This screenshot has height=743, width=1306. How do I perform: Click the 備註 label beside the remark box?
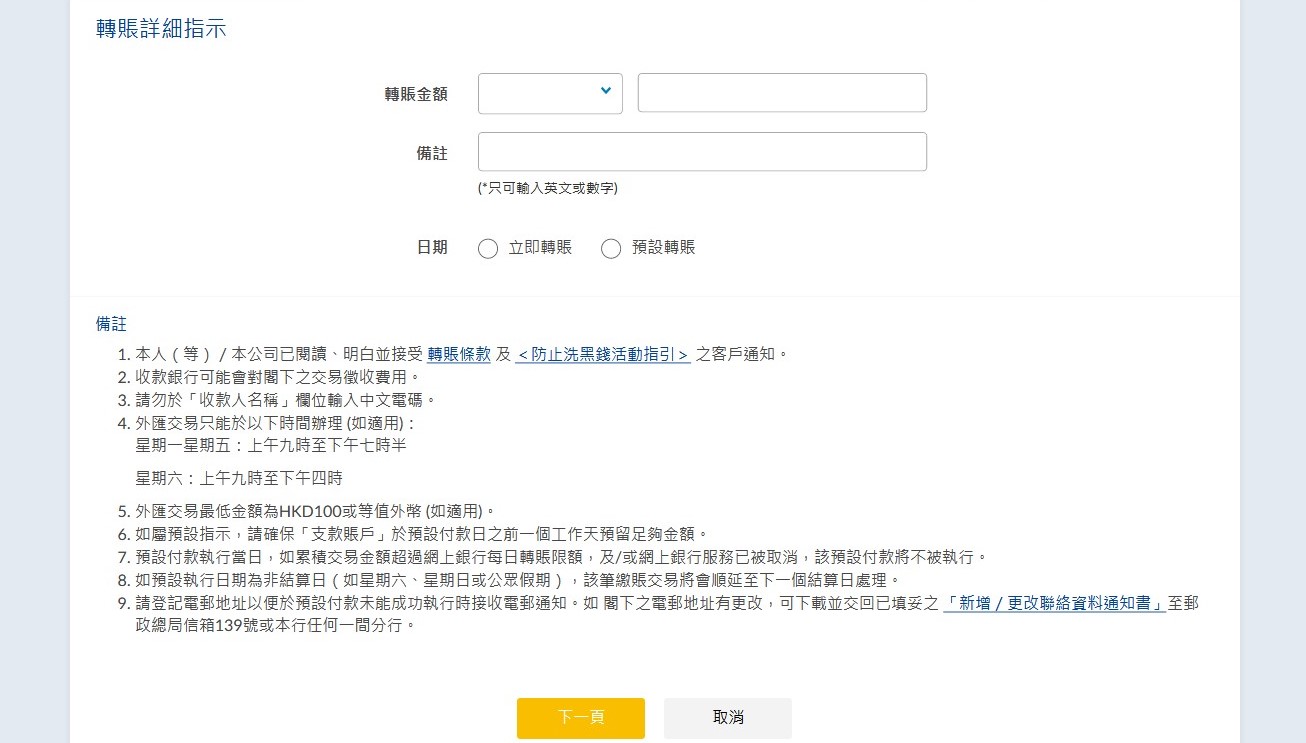432,153
